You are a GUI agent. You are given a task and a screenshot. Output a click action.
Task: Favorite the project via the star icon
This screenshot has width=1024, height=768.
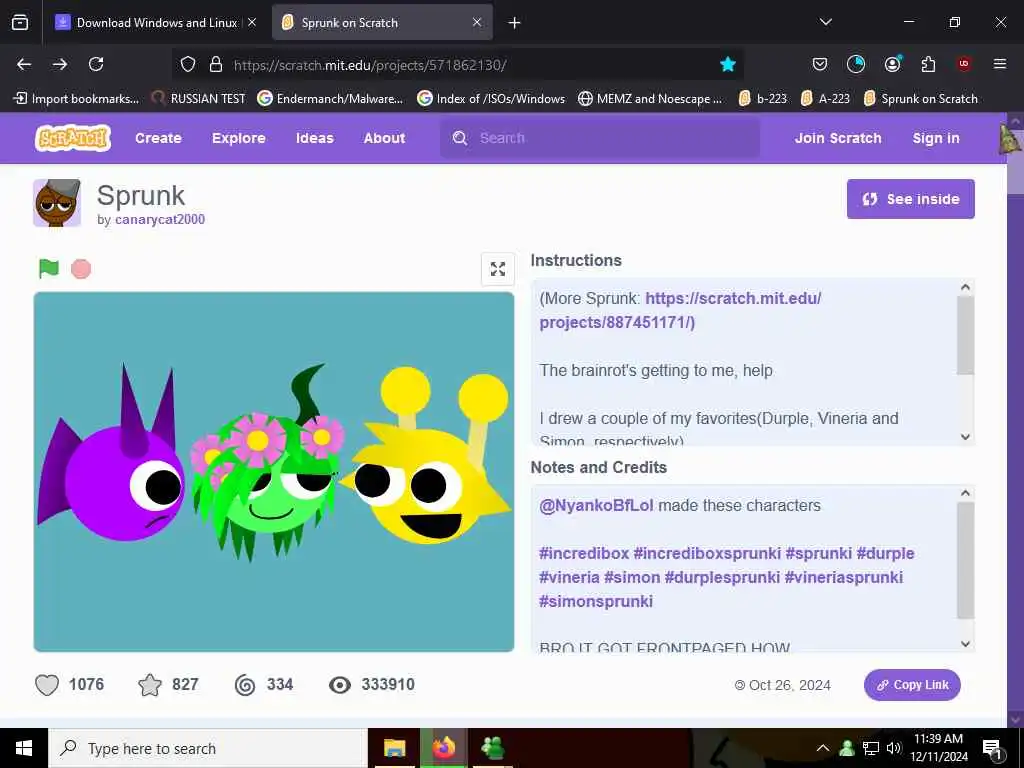click(150, 684)
